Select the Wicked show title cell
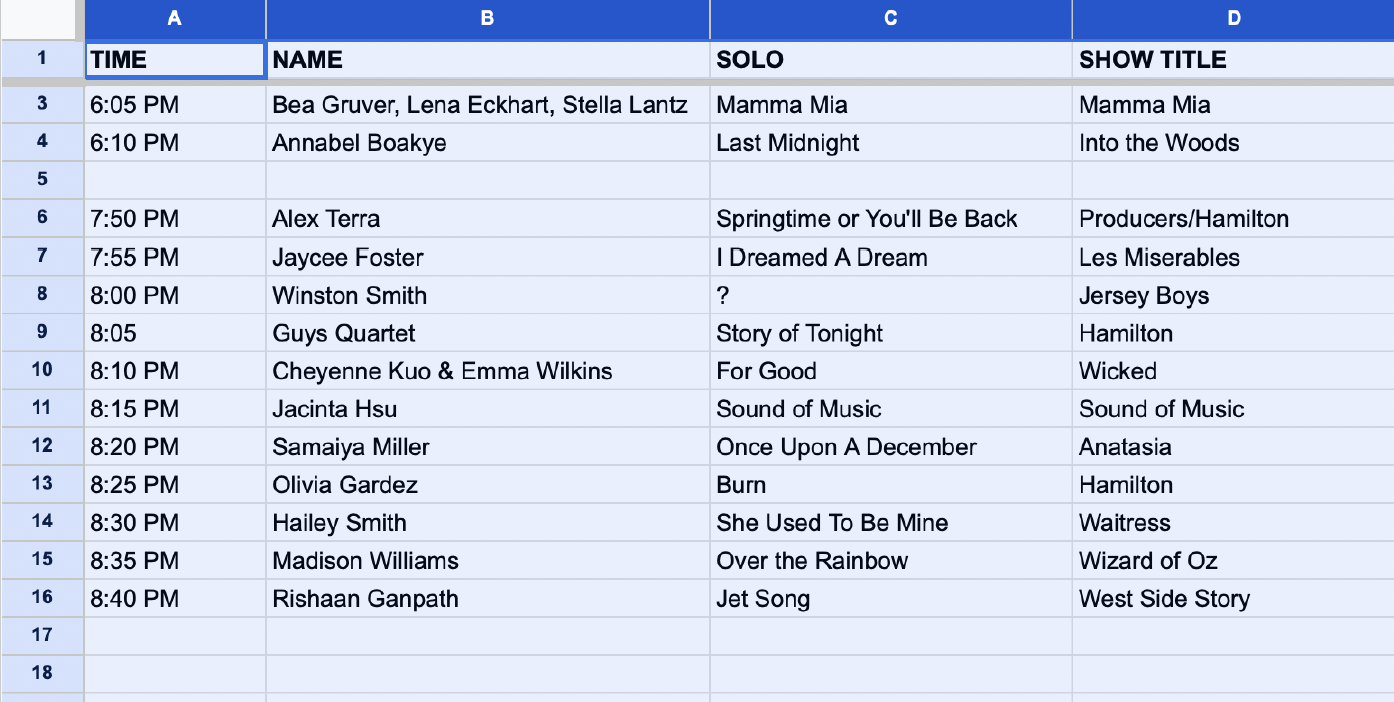Screen dimensions: 1394x702 (x=1233, y=371)
